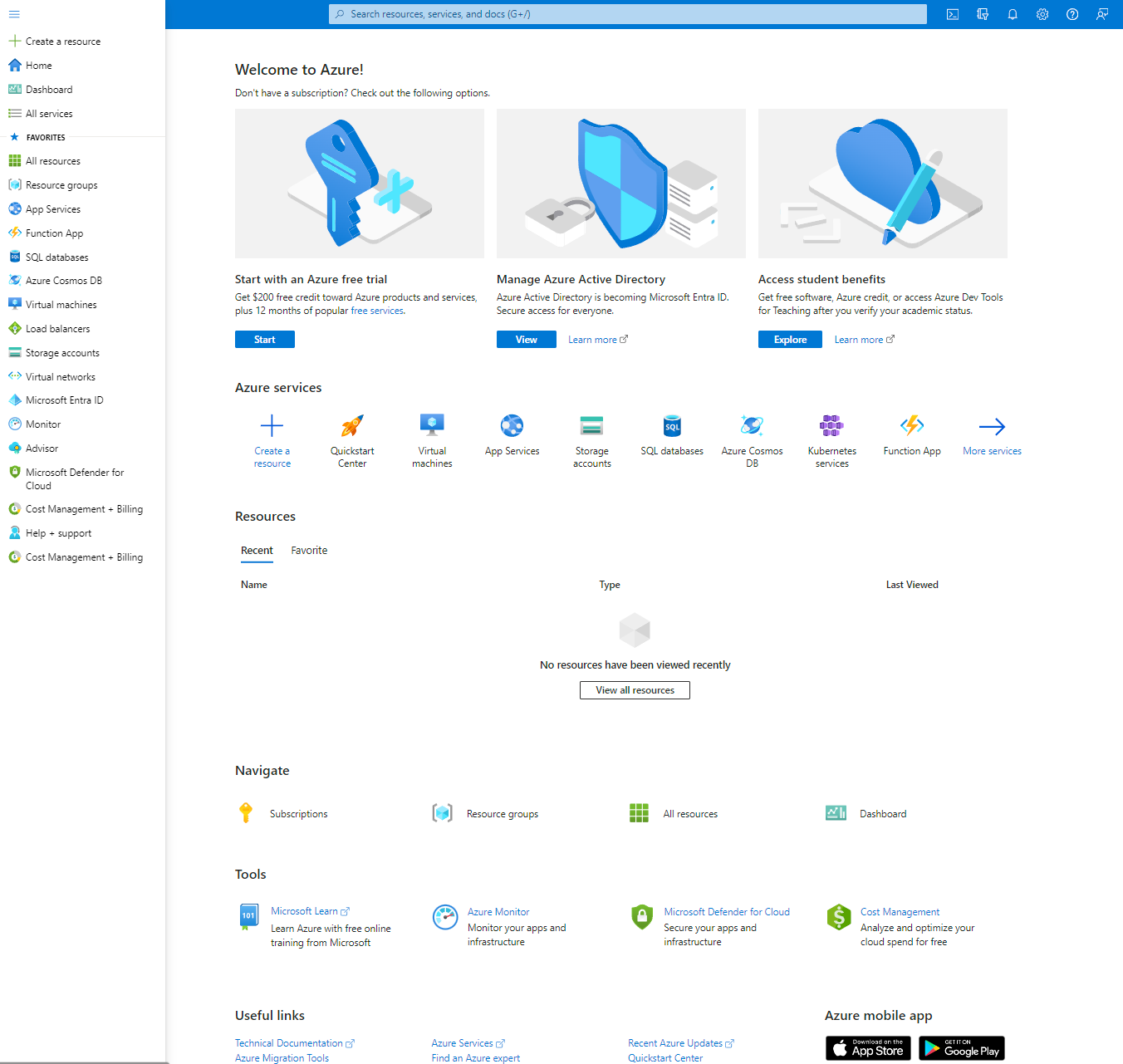Viewport: 1123px width, 1064px height.
Task: Click the Google Play download badge
Action: point(962,1048)
